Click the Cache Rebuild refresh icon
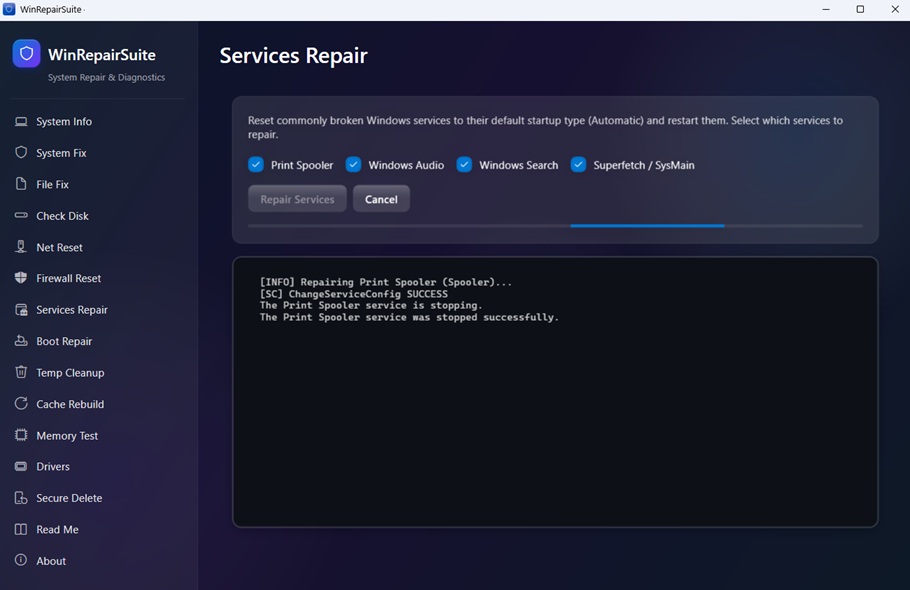The width and height of the screenshot is (910, 590). coord(20,404)
